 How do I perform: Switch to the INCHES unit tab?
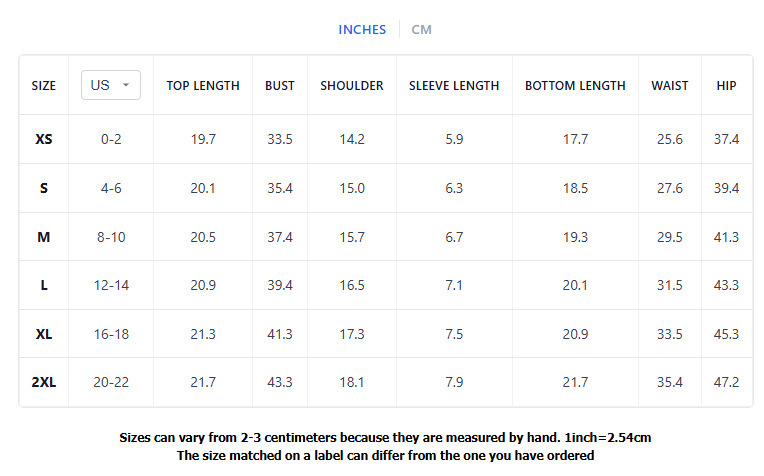(x=362, y=29)
